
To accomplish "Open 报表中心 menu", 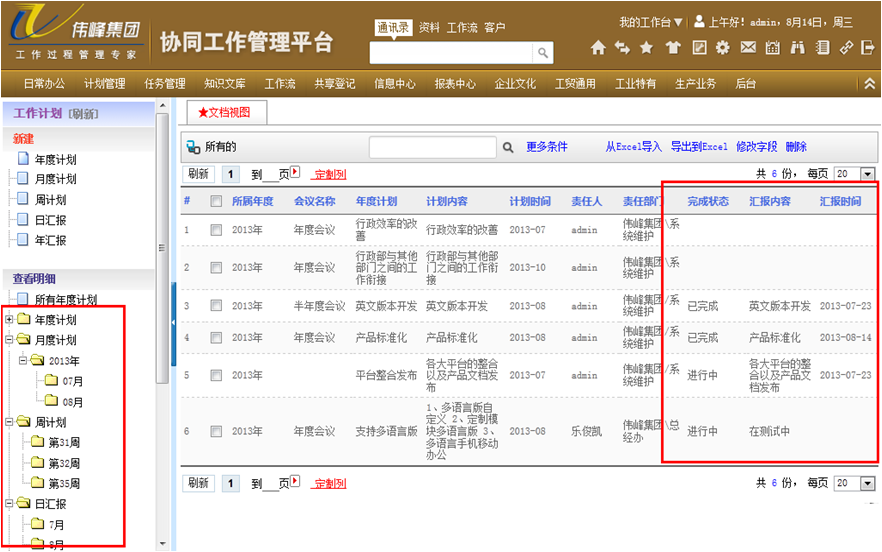I will tap(454, 84).
